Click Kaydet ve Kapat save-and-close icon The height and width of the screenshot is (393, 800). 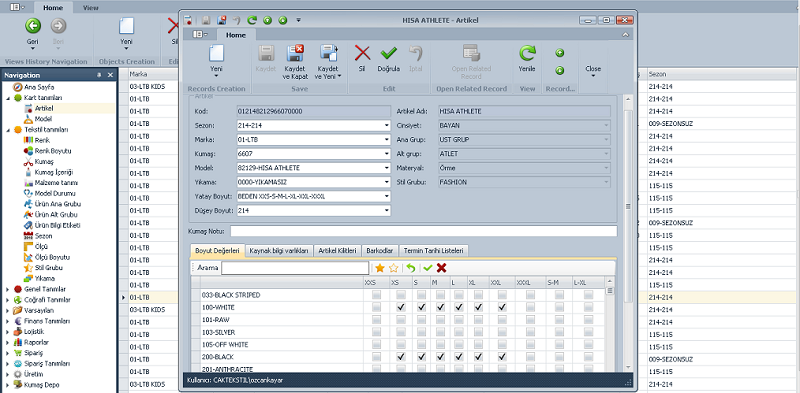[295, 53]
